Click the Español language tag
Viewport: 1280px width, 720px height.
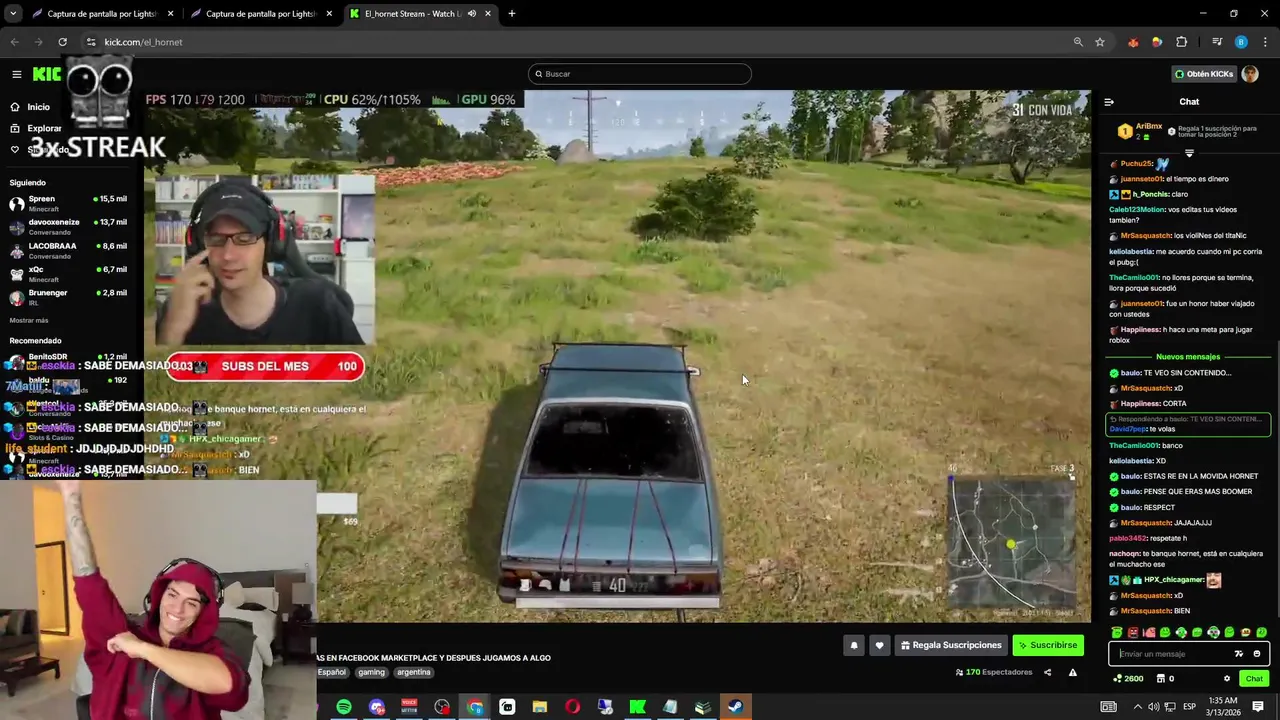click(x=331, y=672)
